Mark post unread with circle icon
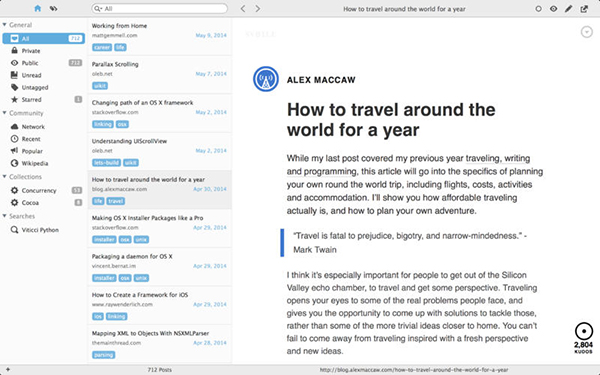 pos(538,8)
